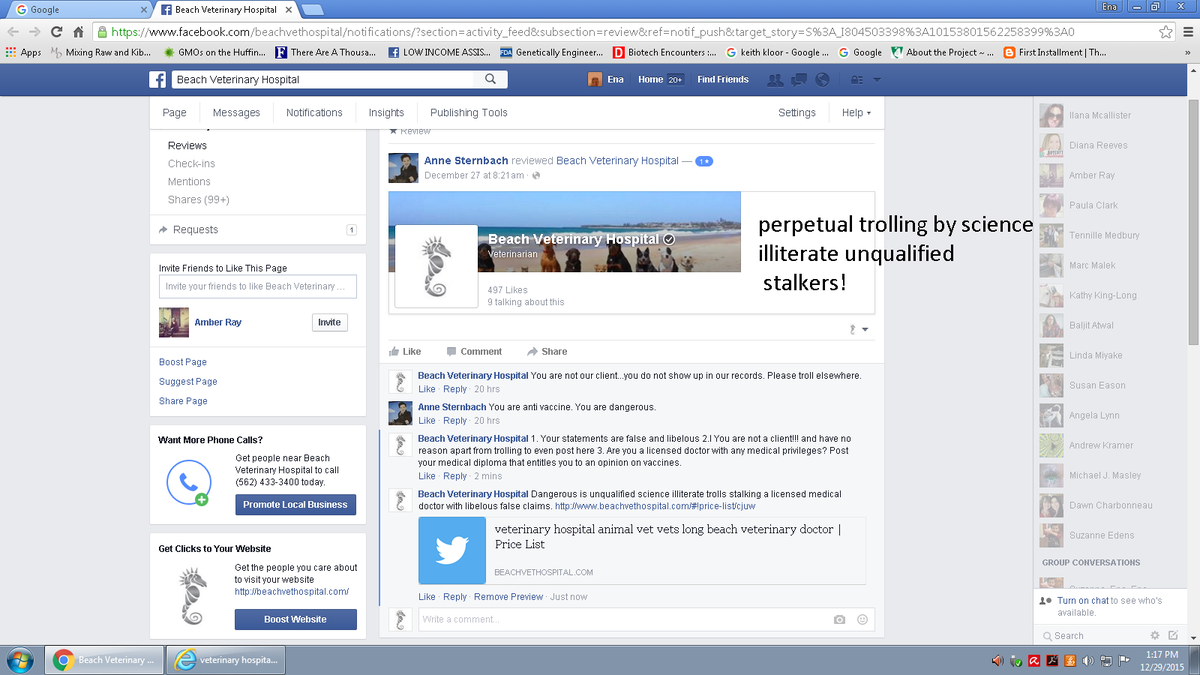Select Mentions in the left sidebar
This screenshot has height=675, width=1200.
pyautogui.click(x=189, y=182)
